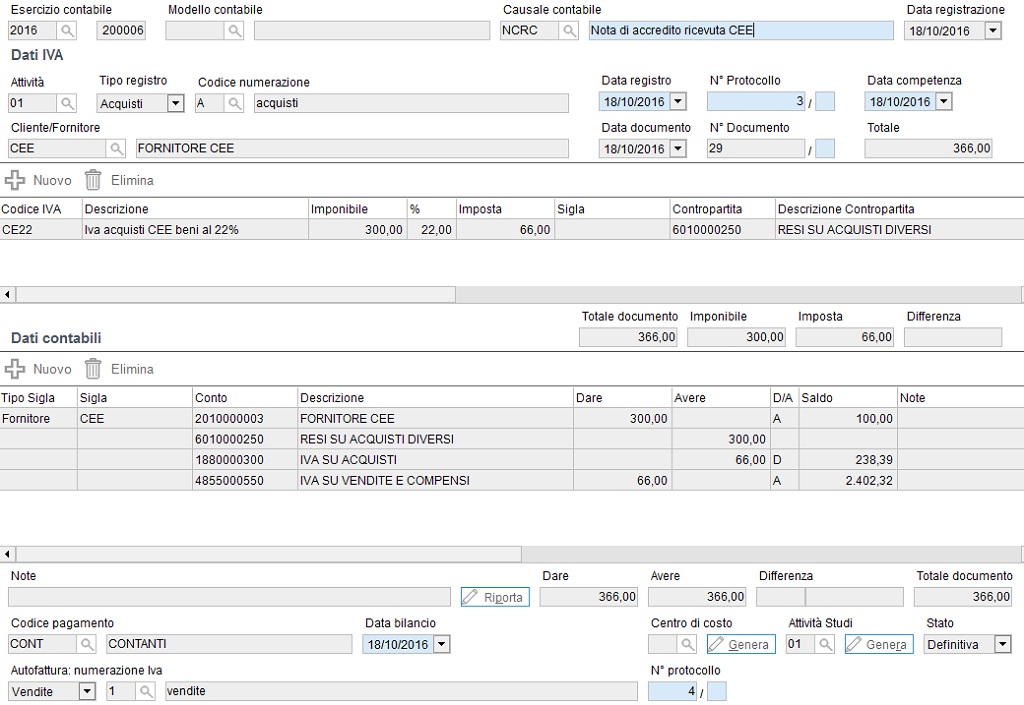1024x705 pixels.
Task: Open Autofattura numerazione 1 lookup
Action: coord(146,691)
